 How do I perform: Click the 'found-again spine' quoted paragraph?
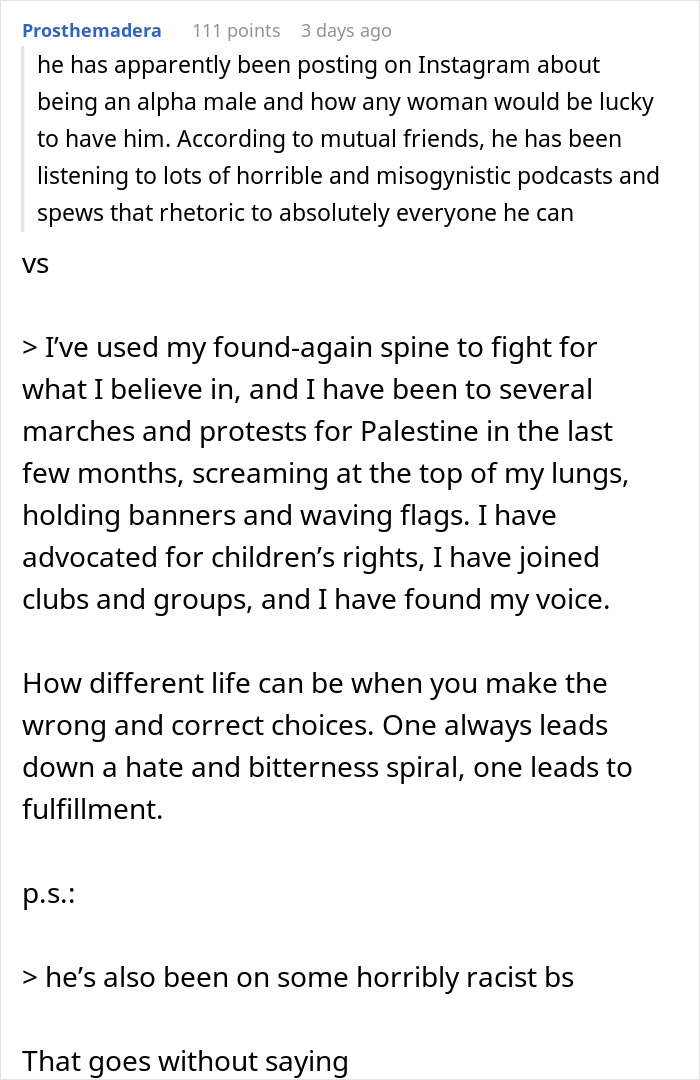pos(325,473)
